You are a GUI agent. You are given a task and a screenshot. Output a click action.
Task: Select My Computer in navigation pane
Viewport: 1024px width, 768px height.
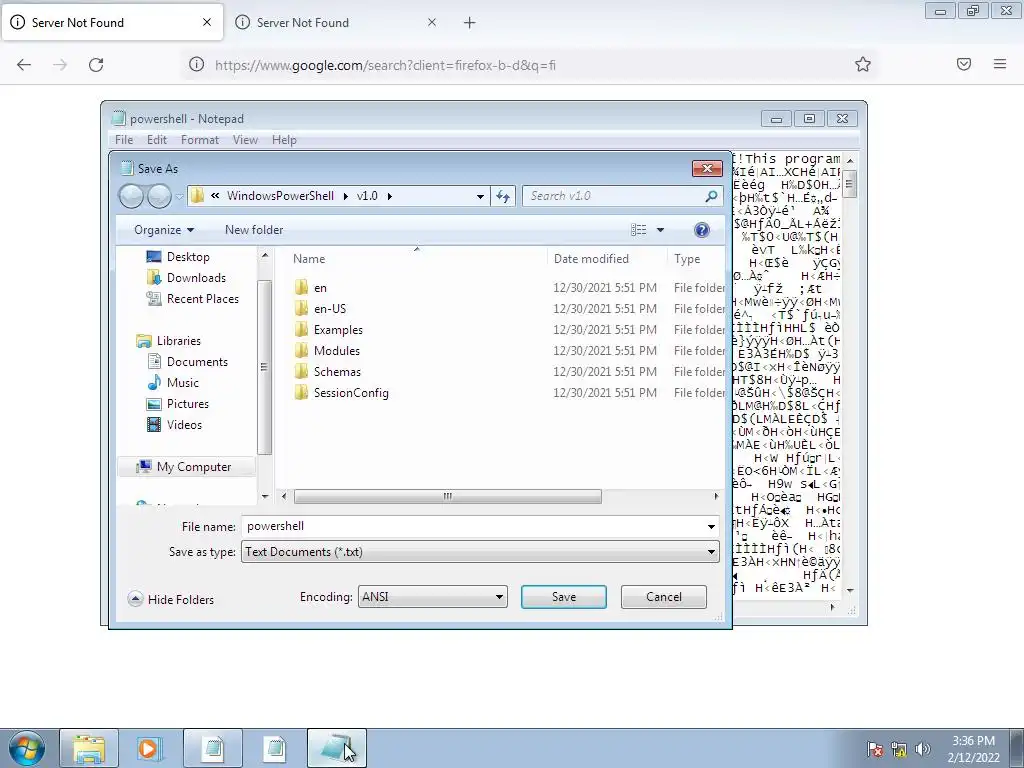[193, 467]
